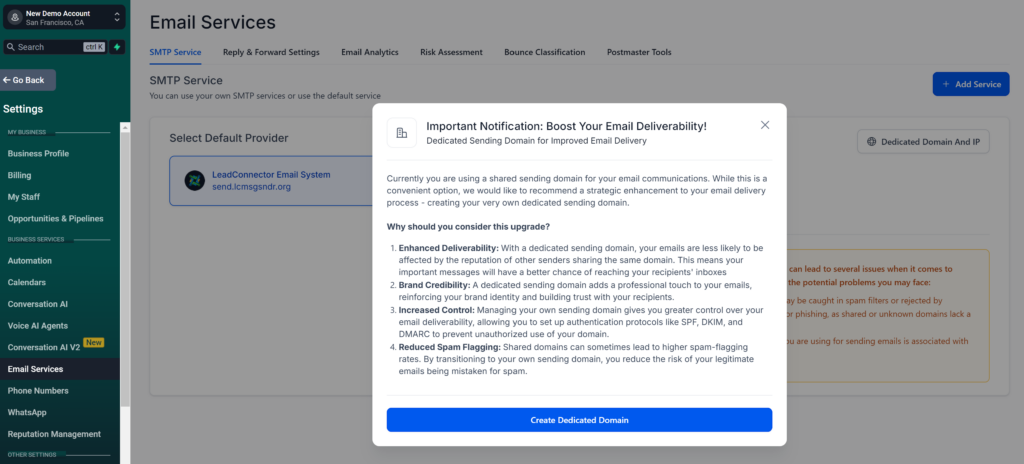Open Opportunities & Pipelines settings
This screenshot has height=464, width=1024.
point(56,218)
